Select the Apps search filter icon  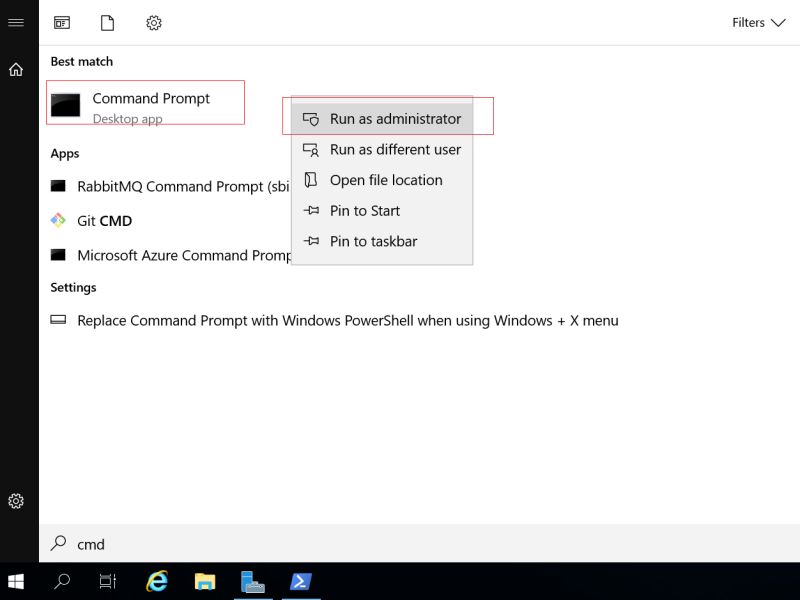tap(61, 22)
